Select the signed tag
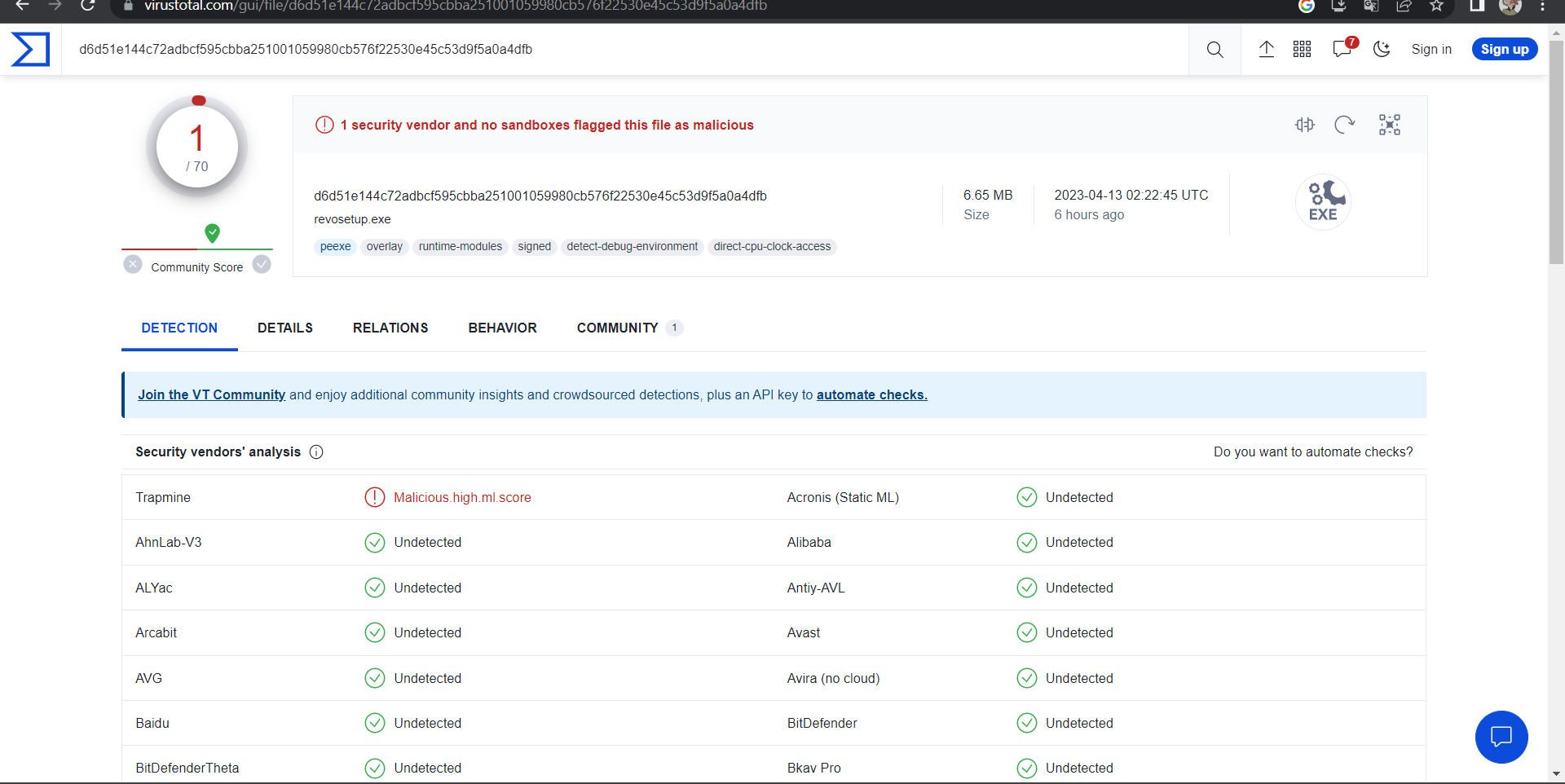The image size is (1565, 784). [535, 247]
